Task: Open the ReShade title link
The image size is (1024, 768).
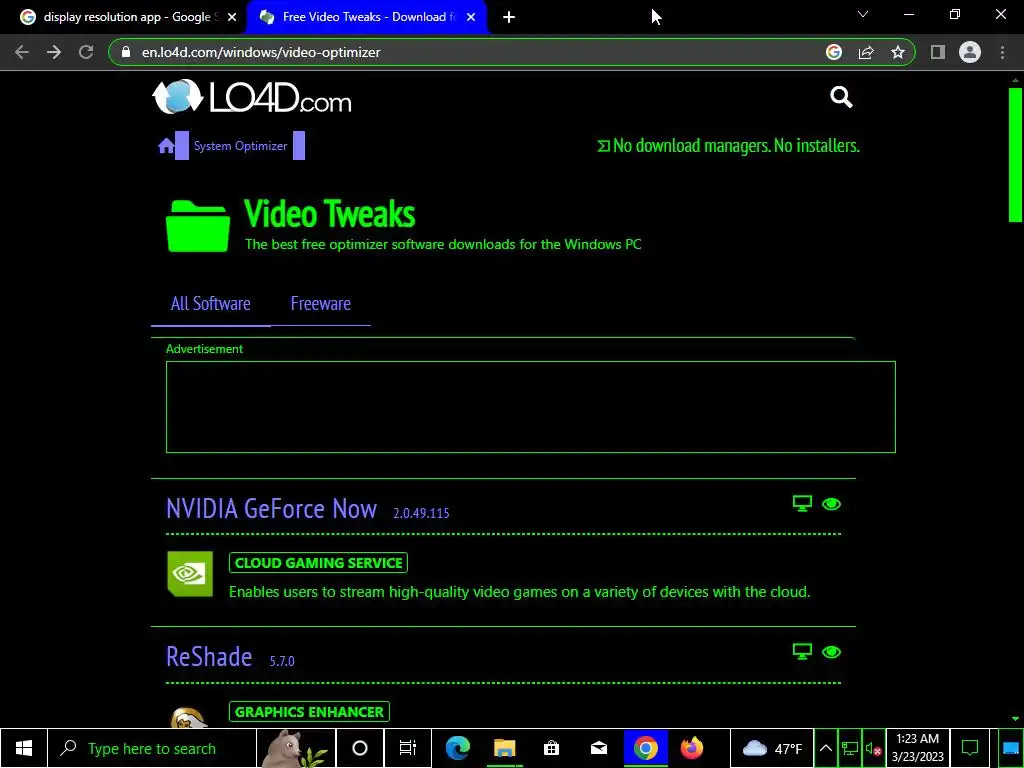Action: (x=209, y=657)
